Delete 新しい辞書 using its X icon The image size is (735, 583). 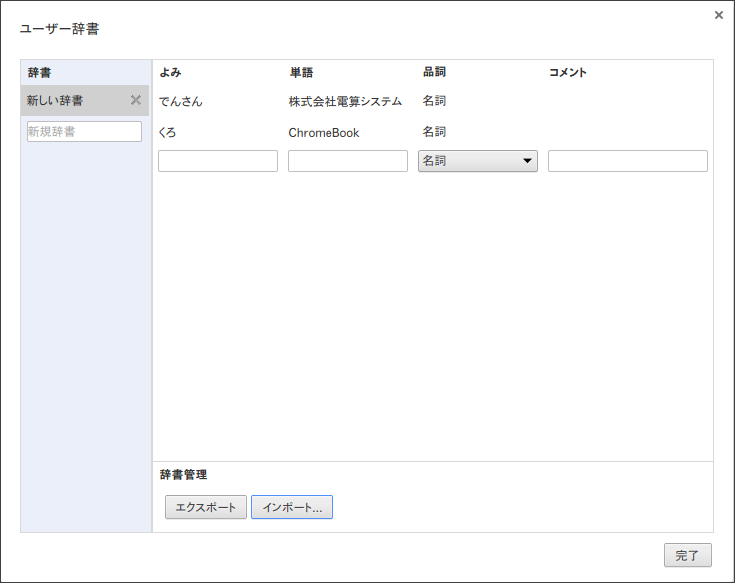[x=136, y=100]
